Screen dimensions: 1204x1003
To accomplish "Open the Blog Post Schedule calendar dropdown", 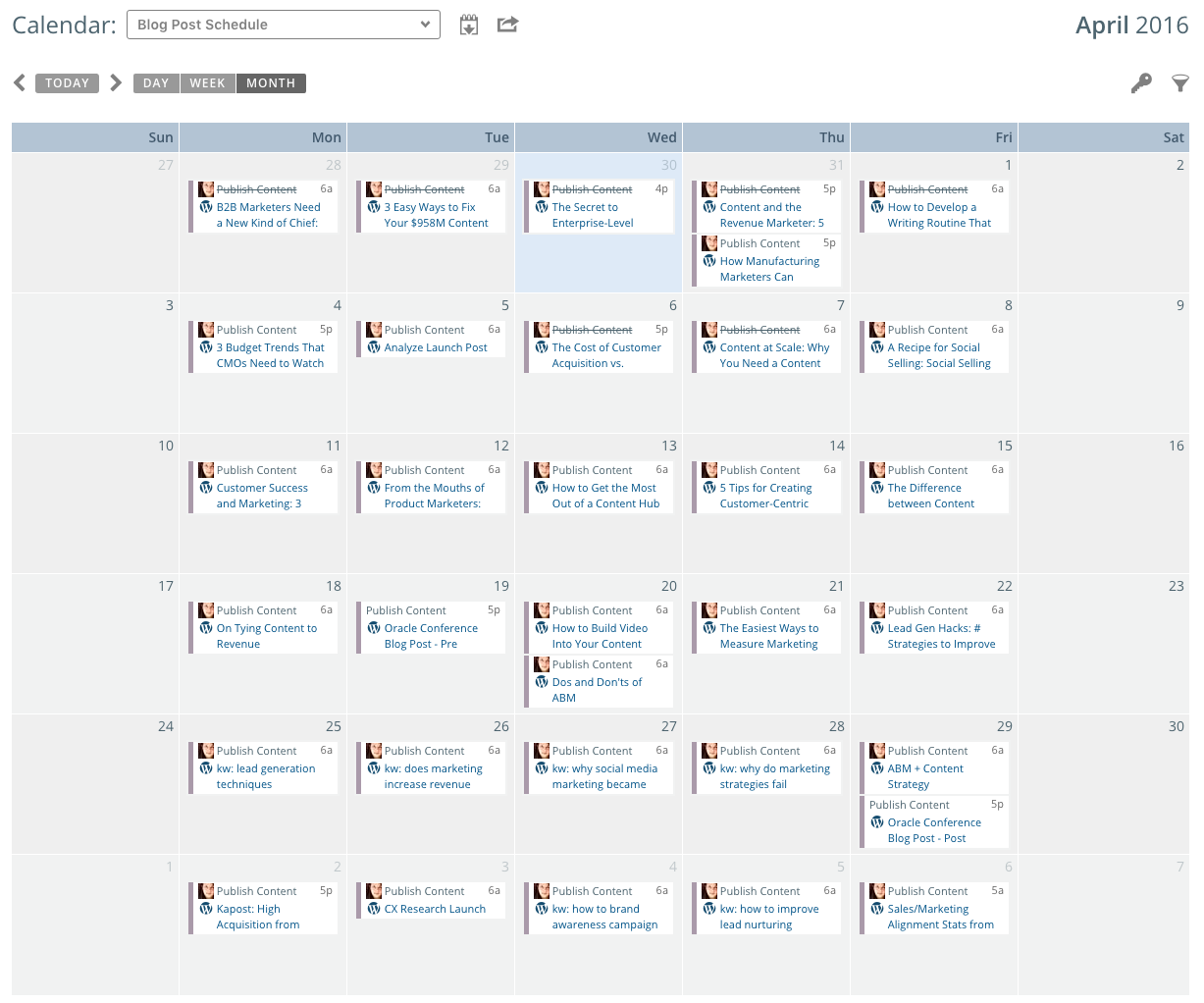I will [284, 25].
